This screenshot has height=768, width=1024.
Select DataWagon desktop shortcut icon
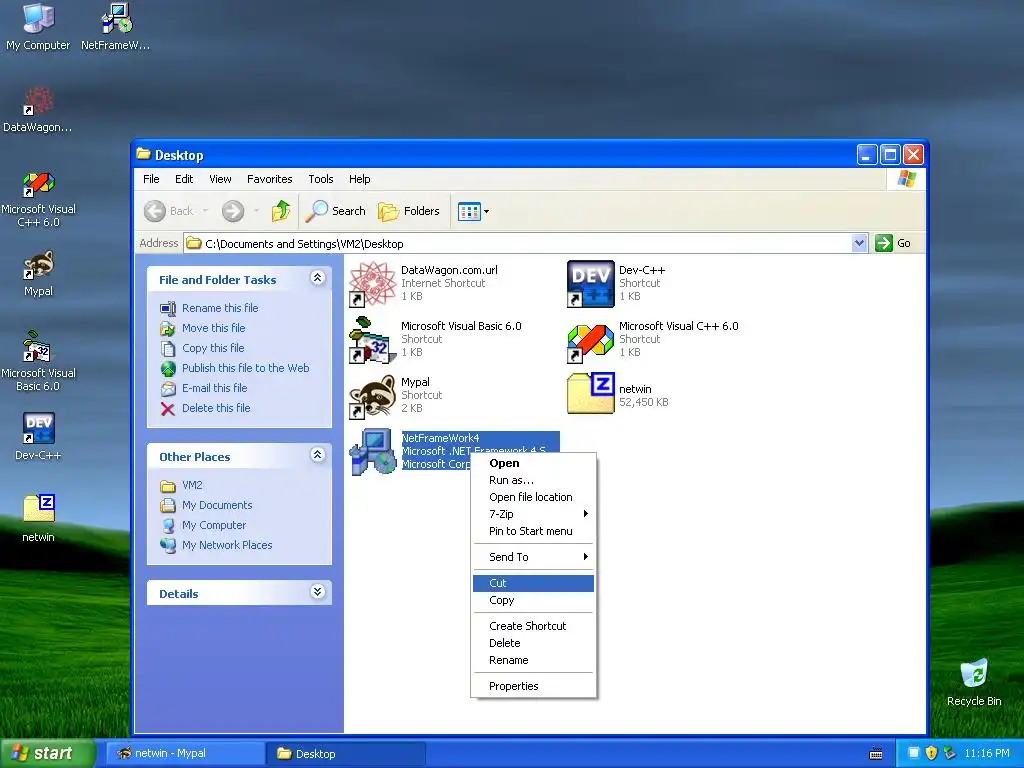(38, 109)
